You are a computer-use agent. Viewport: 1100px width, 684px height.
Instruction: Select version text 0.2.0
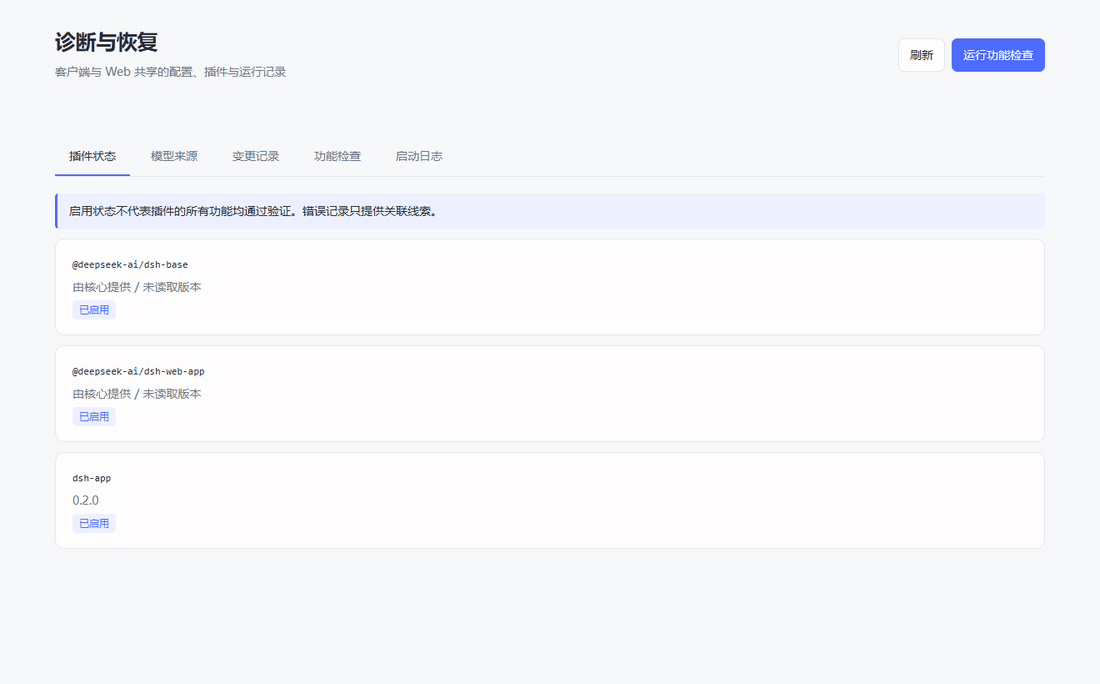(86, 500)
